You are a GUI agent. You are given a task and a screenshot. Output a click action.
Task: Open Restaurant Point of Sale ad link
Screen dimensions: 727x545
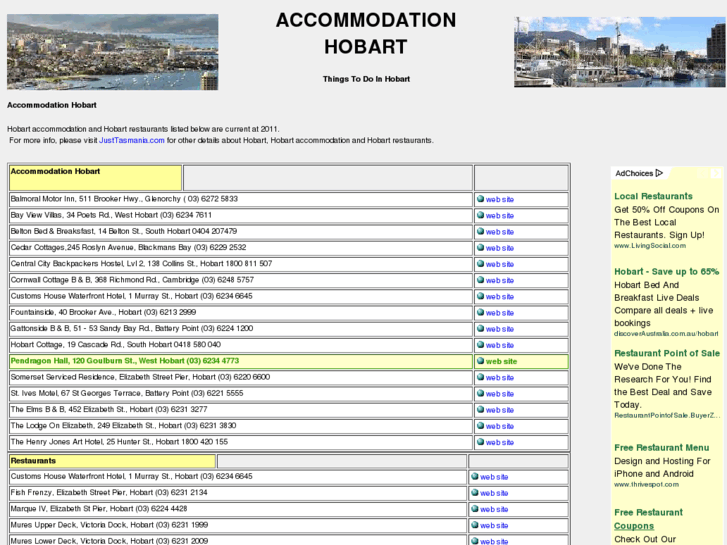pyautogui.click(x=667, y=353)
